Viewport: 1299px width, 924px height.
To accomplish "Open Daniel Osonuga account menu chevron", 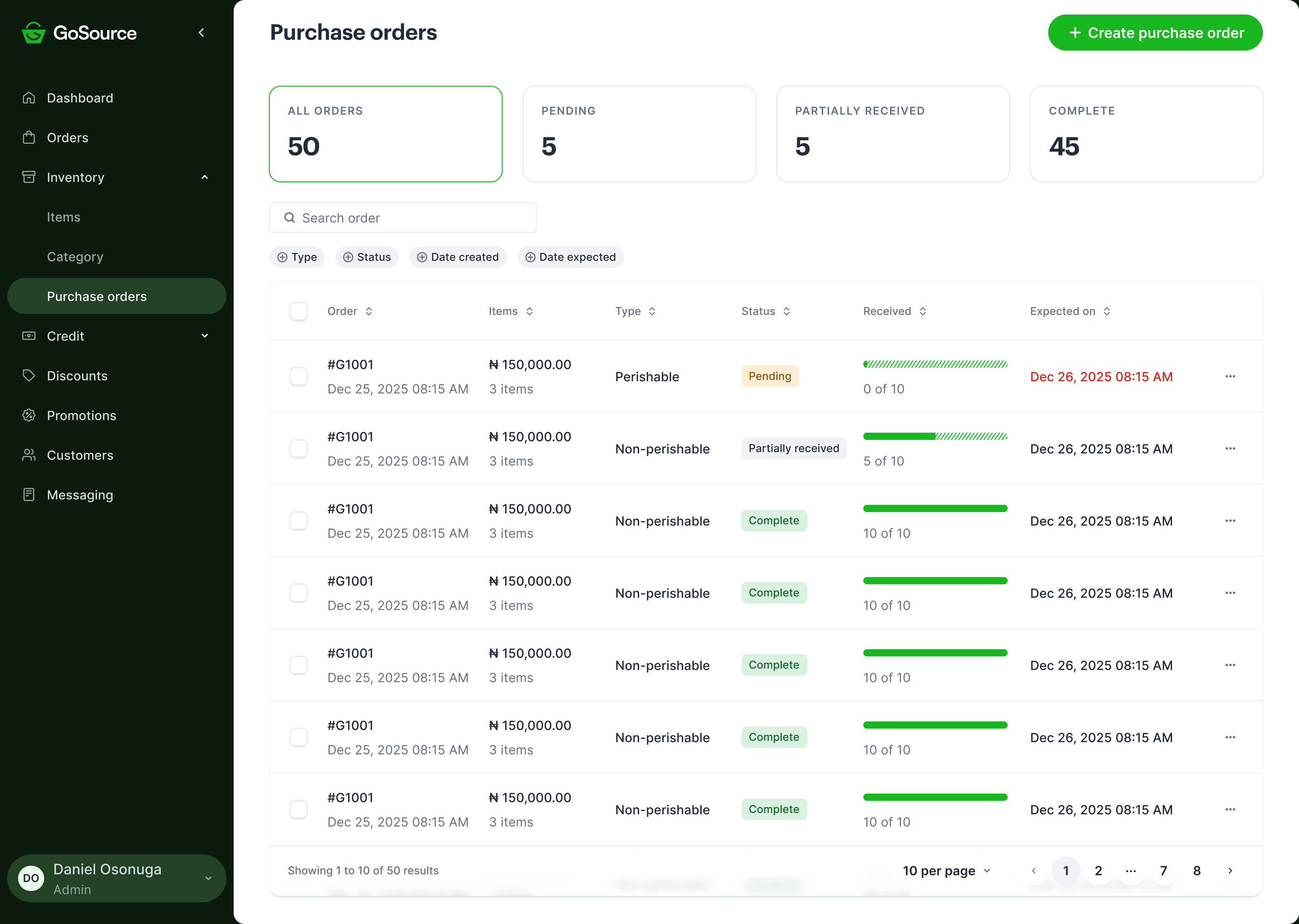I will click(208, 878).
